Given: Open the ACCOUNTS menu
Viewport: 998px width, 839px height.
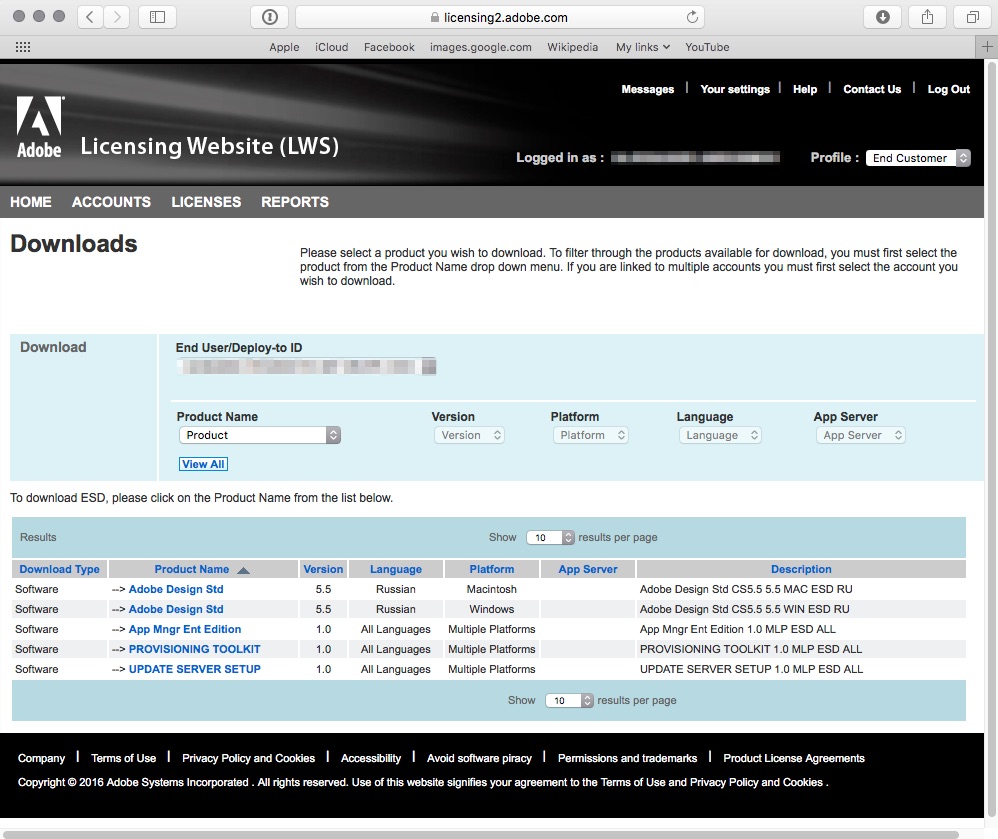Looking at the screenshot, I should click(x=111, y=202).
